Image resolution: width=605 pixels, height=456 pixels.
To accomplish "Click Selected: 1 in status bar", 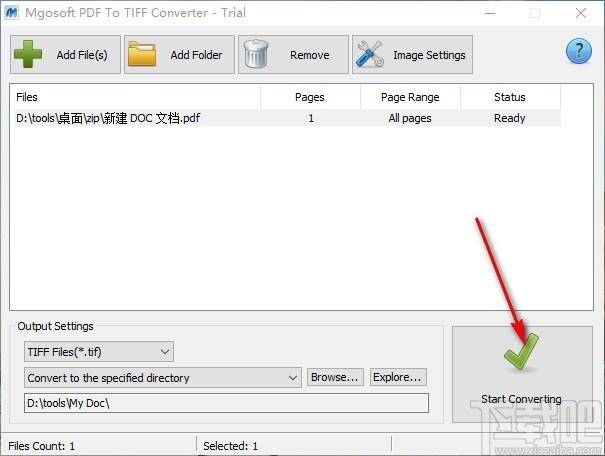I will [x=230, y=446].
